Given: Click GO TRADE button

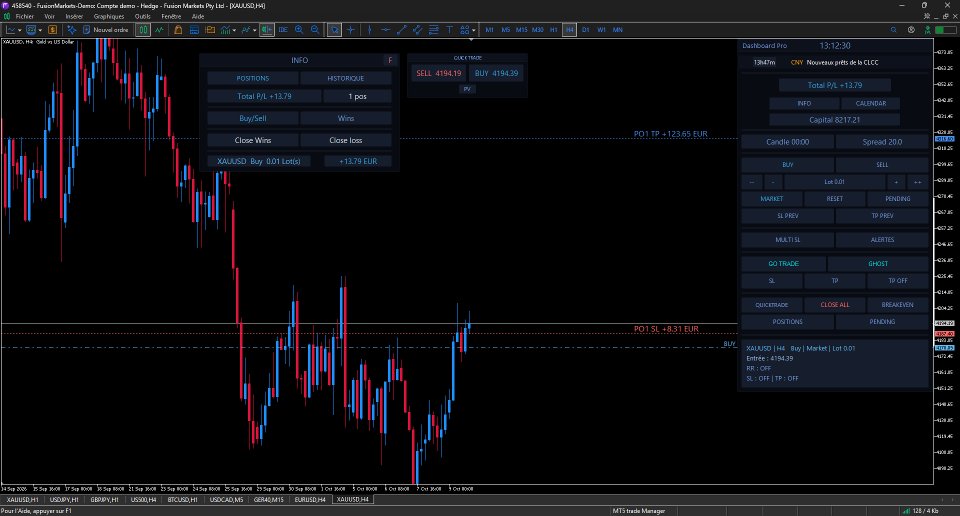Looking at the screenshot, I should coord(784,264).
